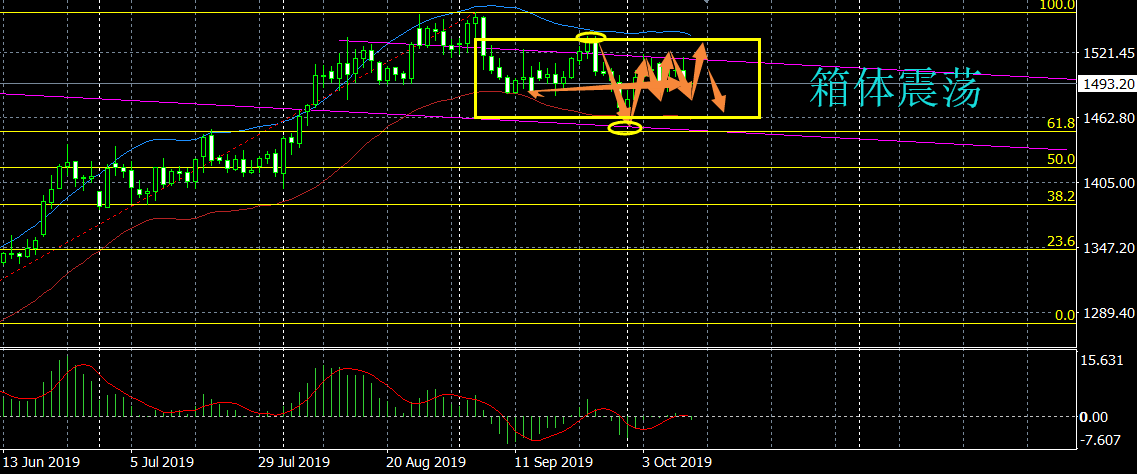The width and height of the screenshot is (1137, 474).
Task: Select the Fibonacci 38.2 level label
Action: [1062, 196]
